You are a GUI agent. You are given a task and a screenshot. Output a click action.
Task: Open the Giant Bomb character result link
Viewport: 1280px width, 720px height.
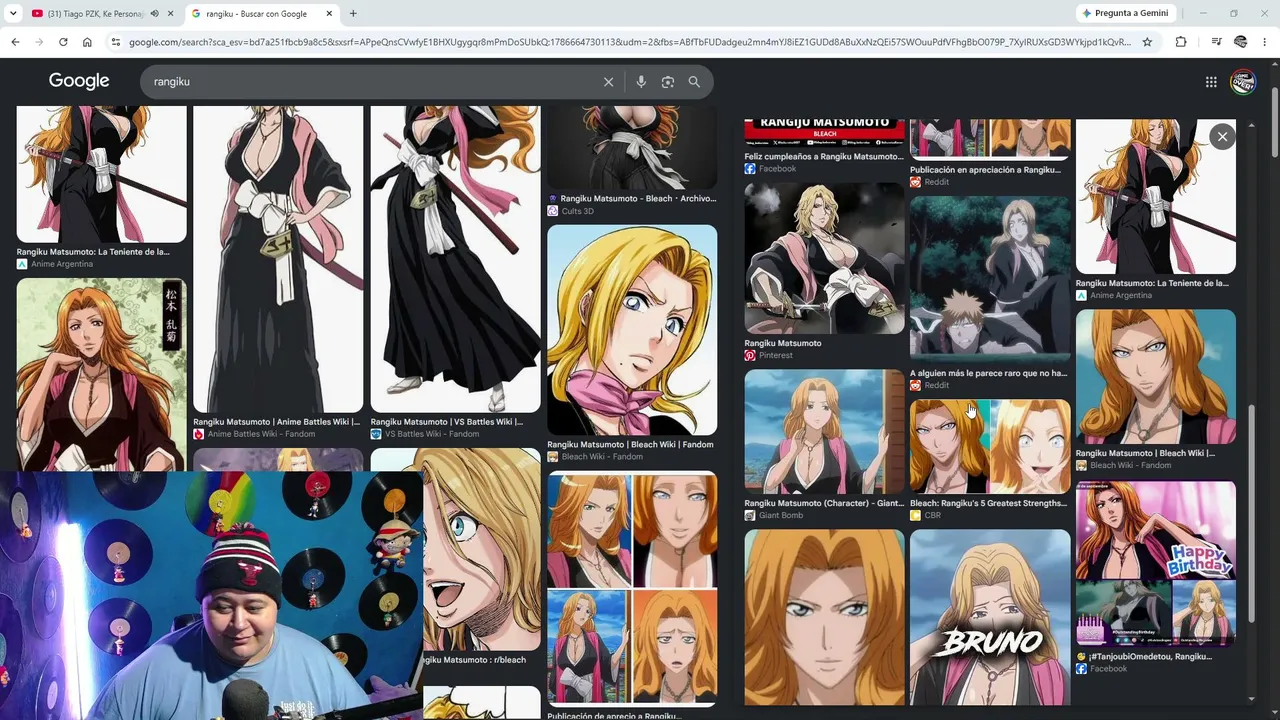(x=824, y=503)
